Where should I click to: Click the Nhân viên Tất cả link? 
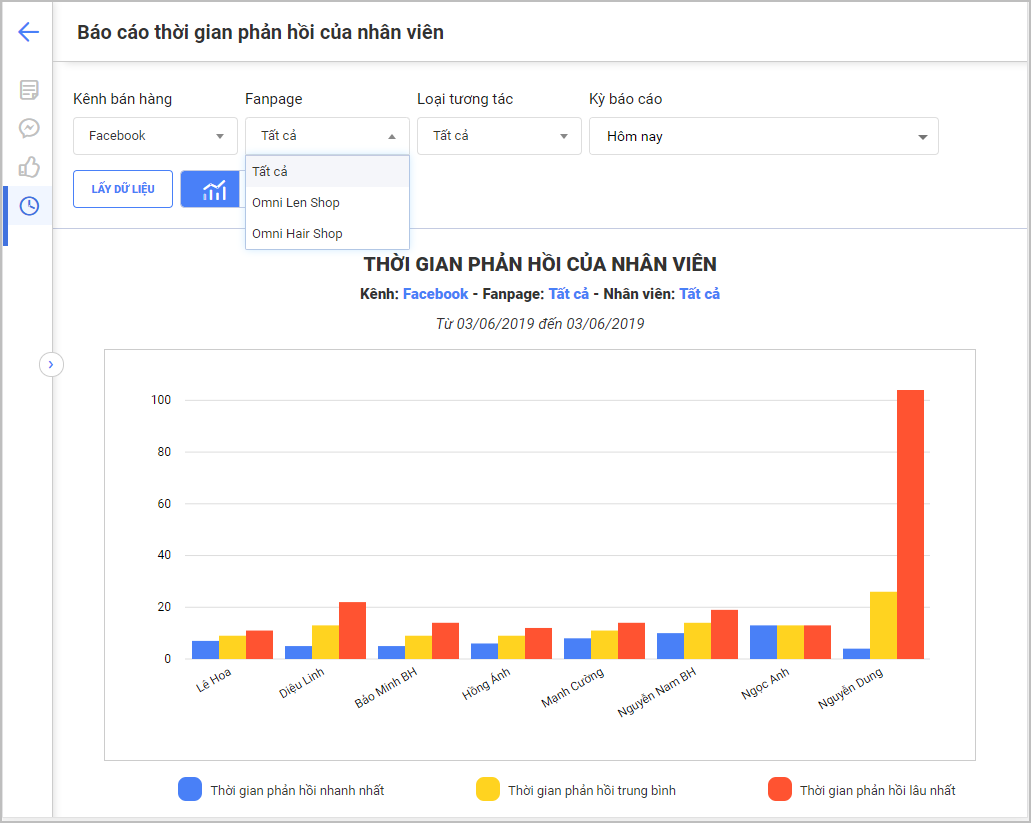(699, 294)
